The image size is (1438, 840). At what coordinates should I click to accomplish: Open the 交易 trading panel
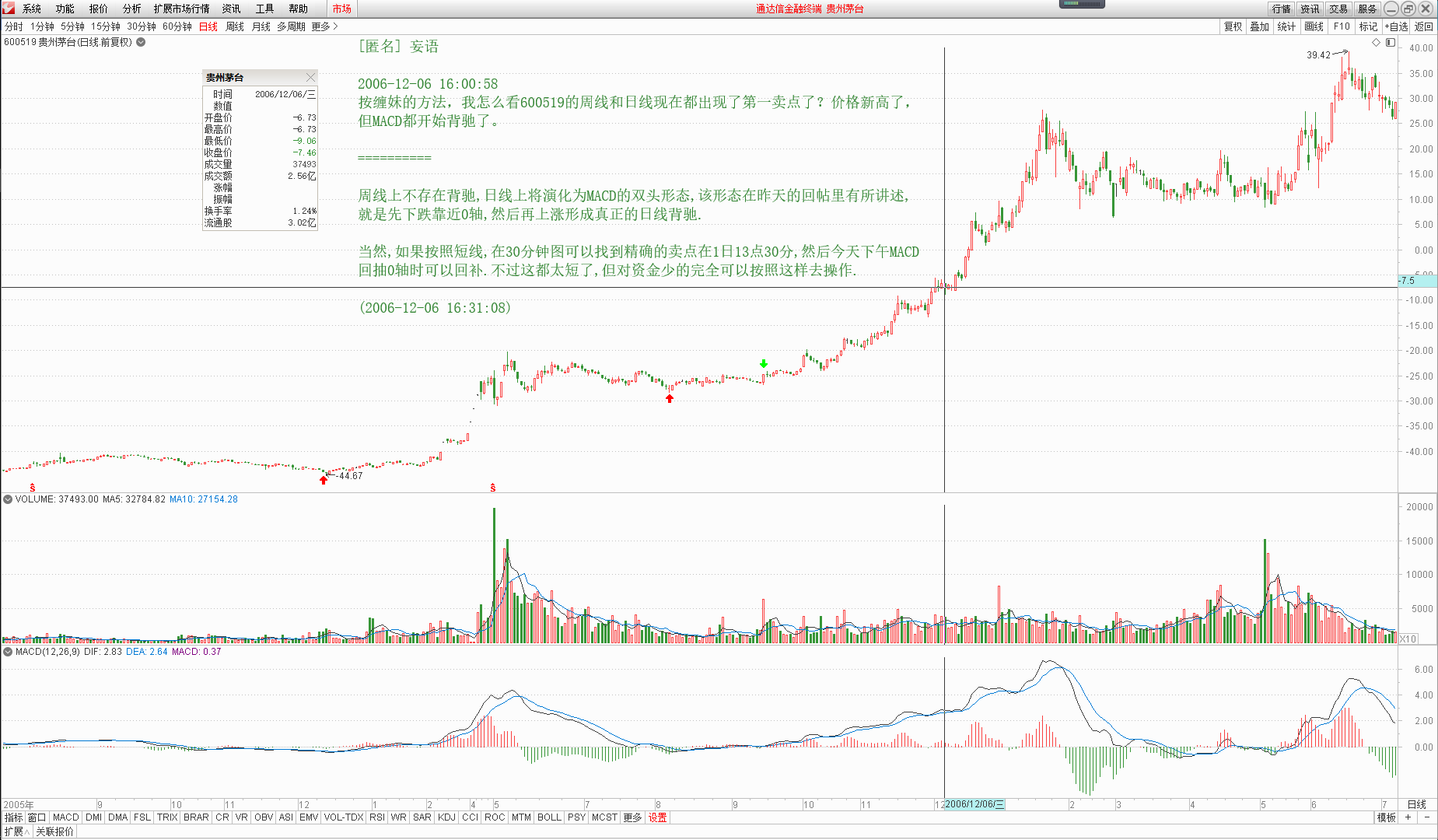click(1338, 9)
